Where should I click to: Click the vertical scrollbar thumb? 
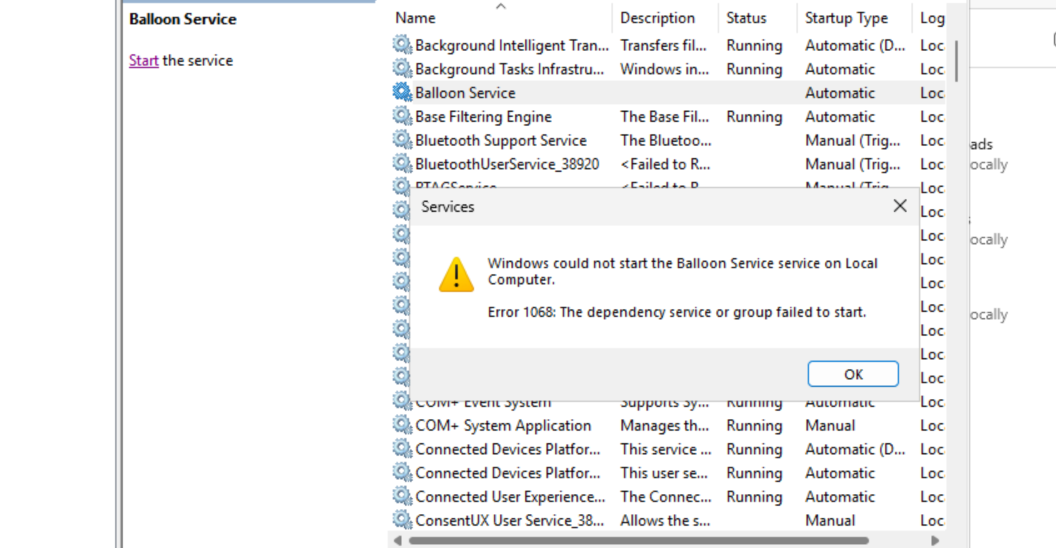point(956,60)
